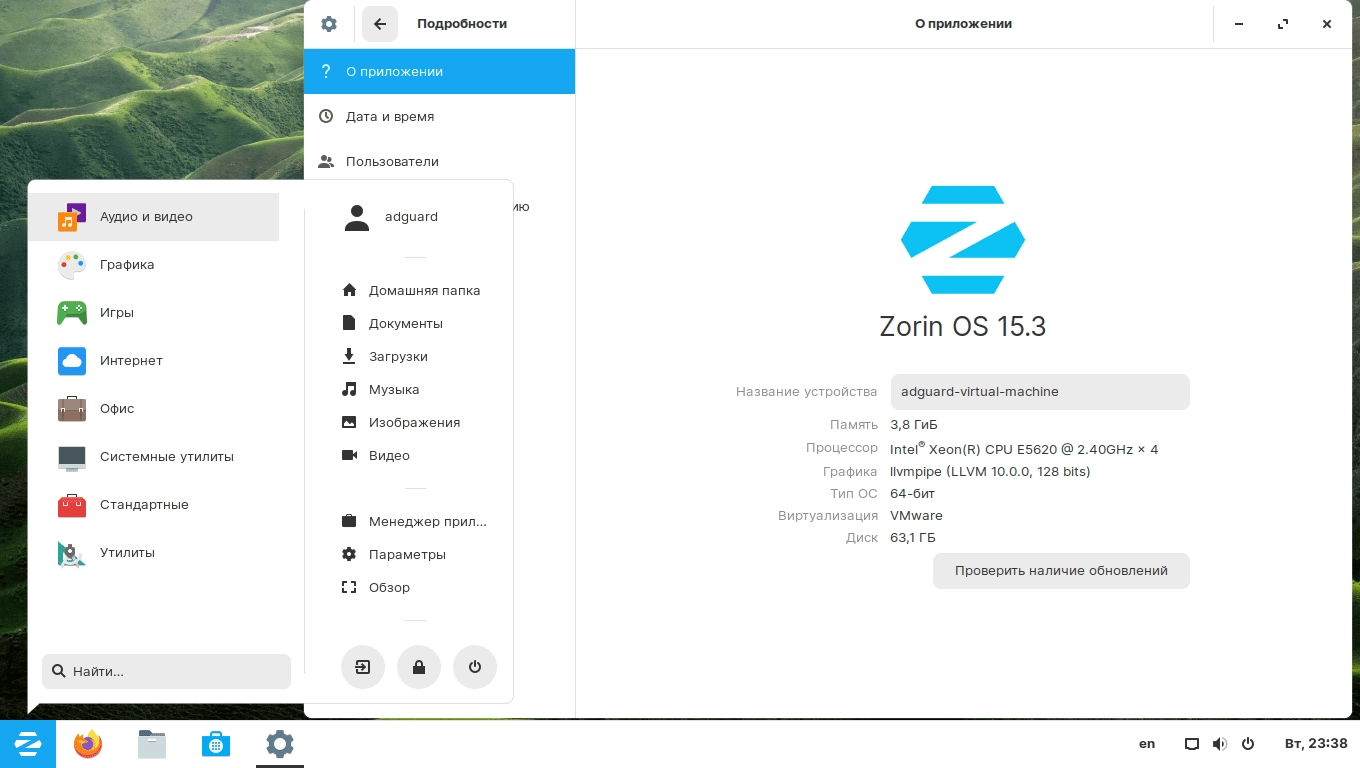Screen dimensions: 1360x768
Task: Click the Zorin OS logo
Action: pyautogui.click(x=963, y=240)
